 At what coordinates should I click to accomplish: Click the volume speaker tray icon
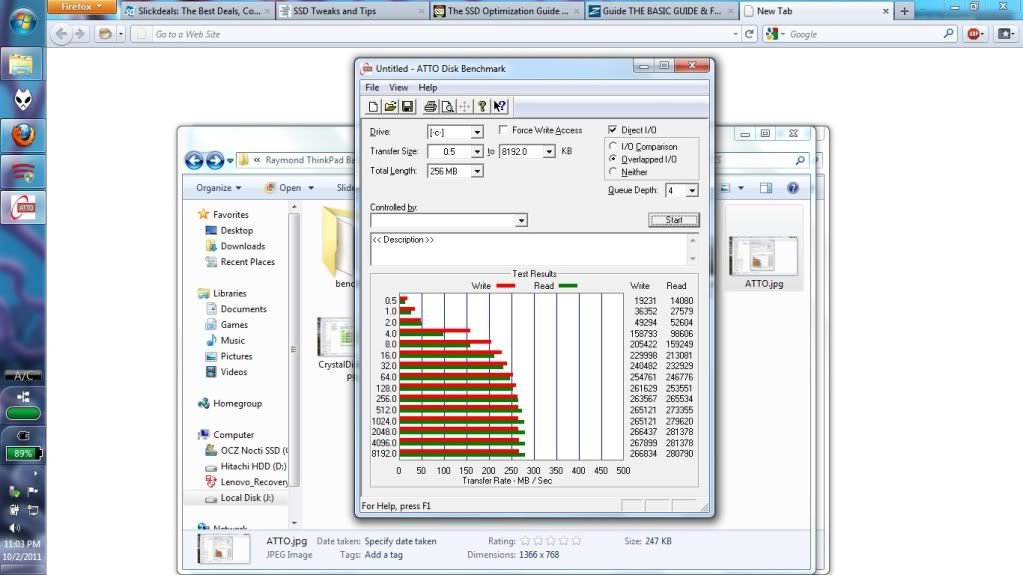pos(14,527)
